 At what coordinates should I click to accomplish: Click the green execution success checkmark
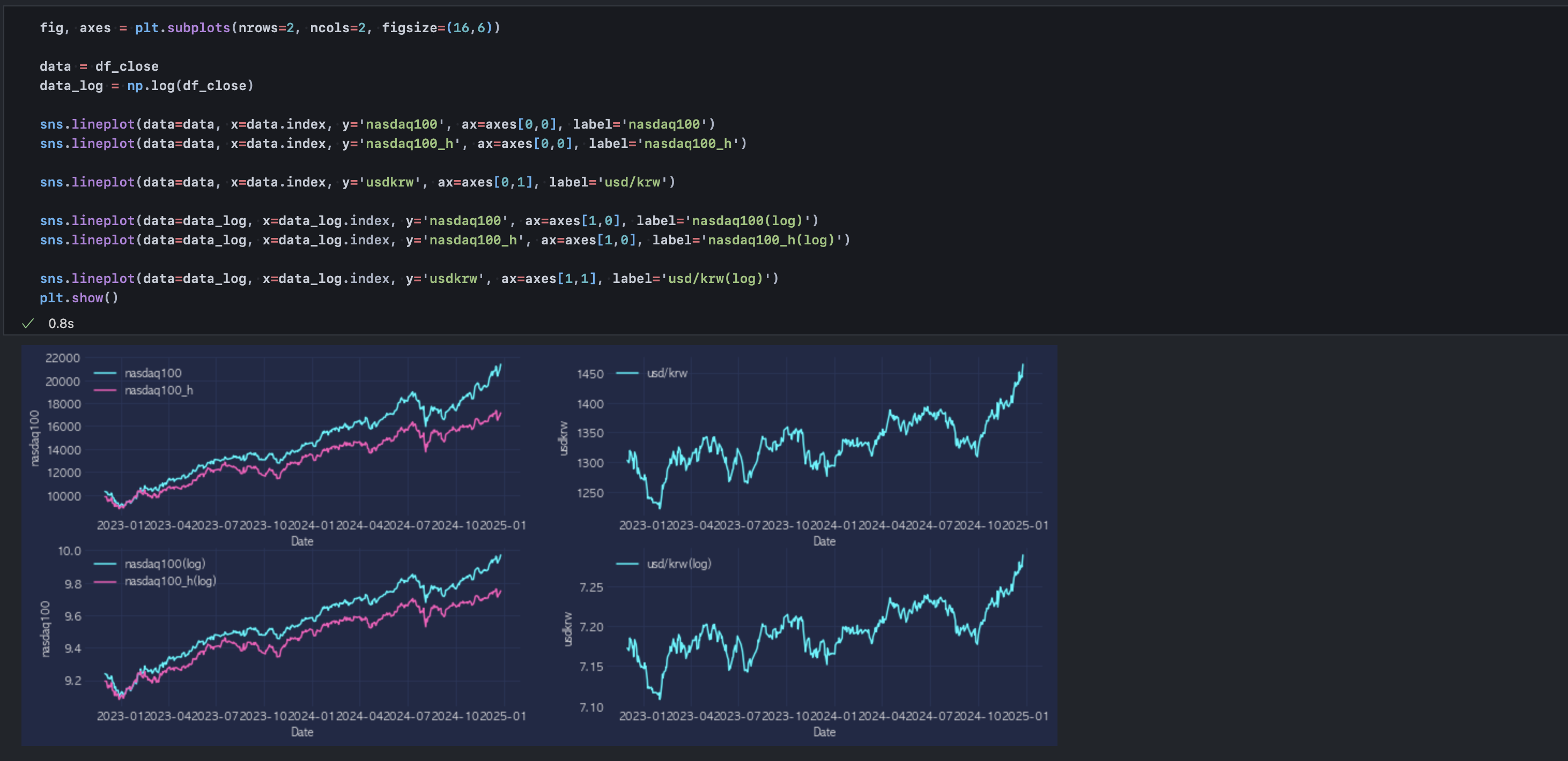27,324
